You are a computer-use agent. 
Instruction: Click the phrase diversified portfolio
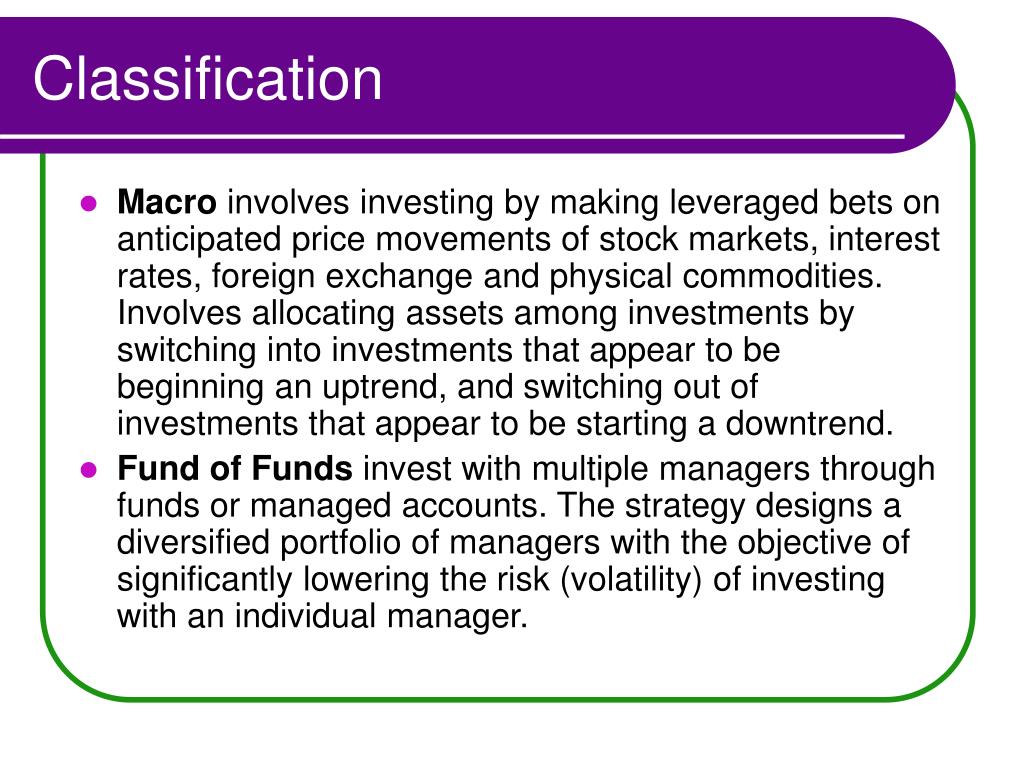[273, 543]
